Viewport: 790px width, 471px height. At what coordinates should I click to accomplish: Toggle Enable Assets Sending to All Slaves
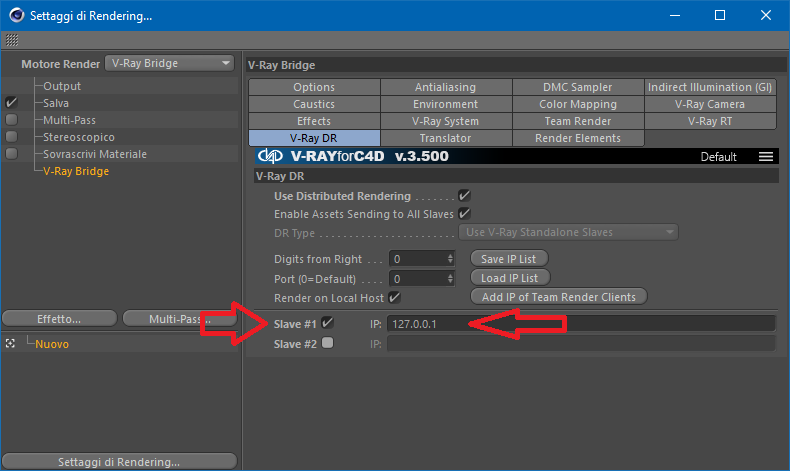pyautogui.click(x=464, y=214)
